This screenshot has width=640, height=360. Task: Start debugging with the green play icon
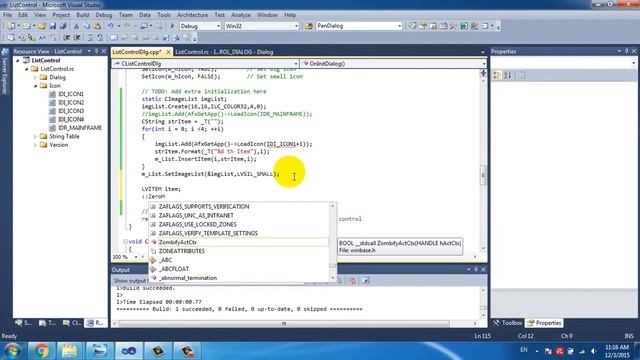click(x=172, y=26)
